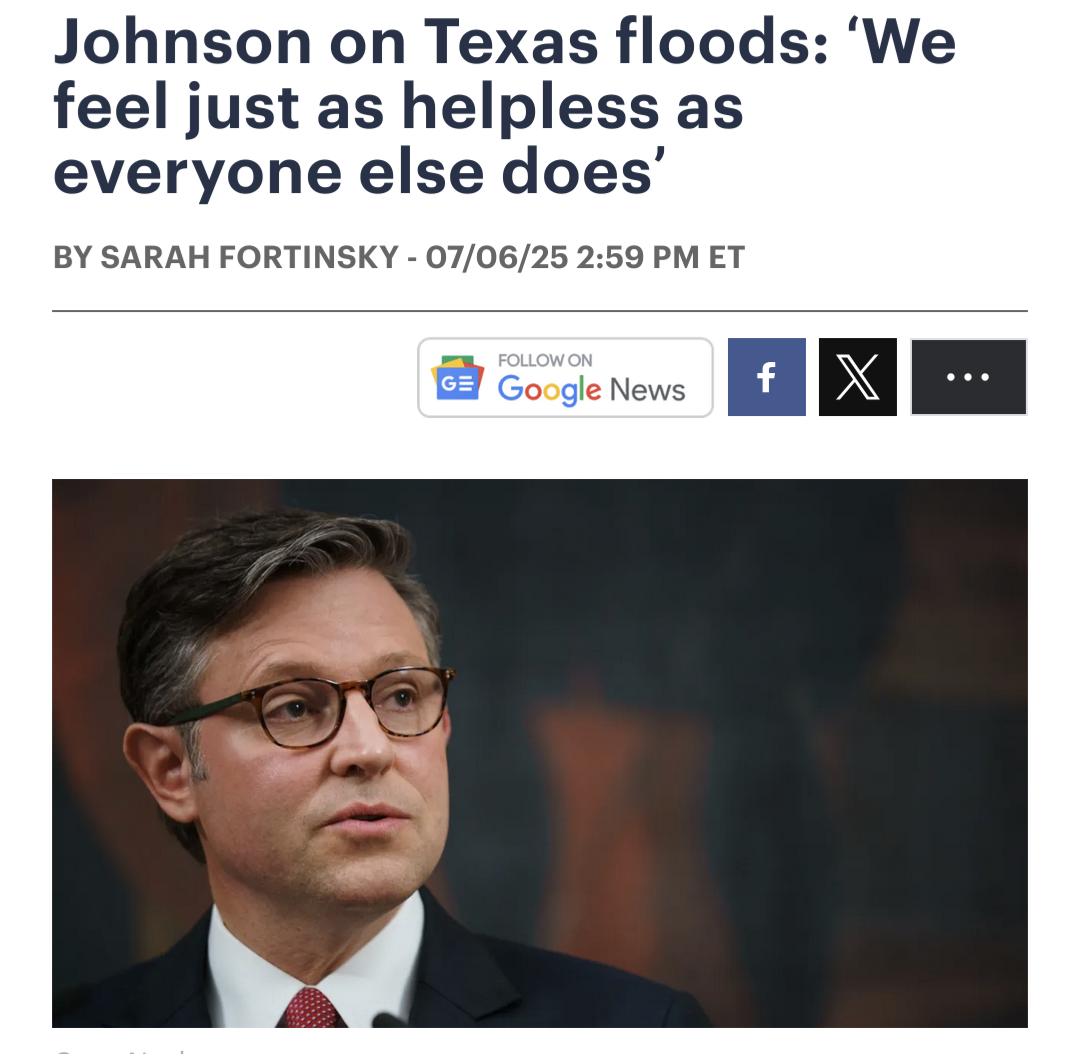1080x1054 pixels.
Task: Click the colorful Google News logo icon
Action: (457, 378)
